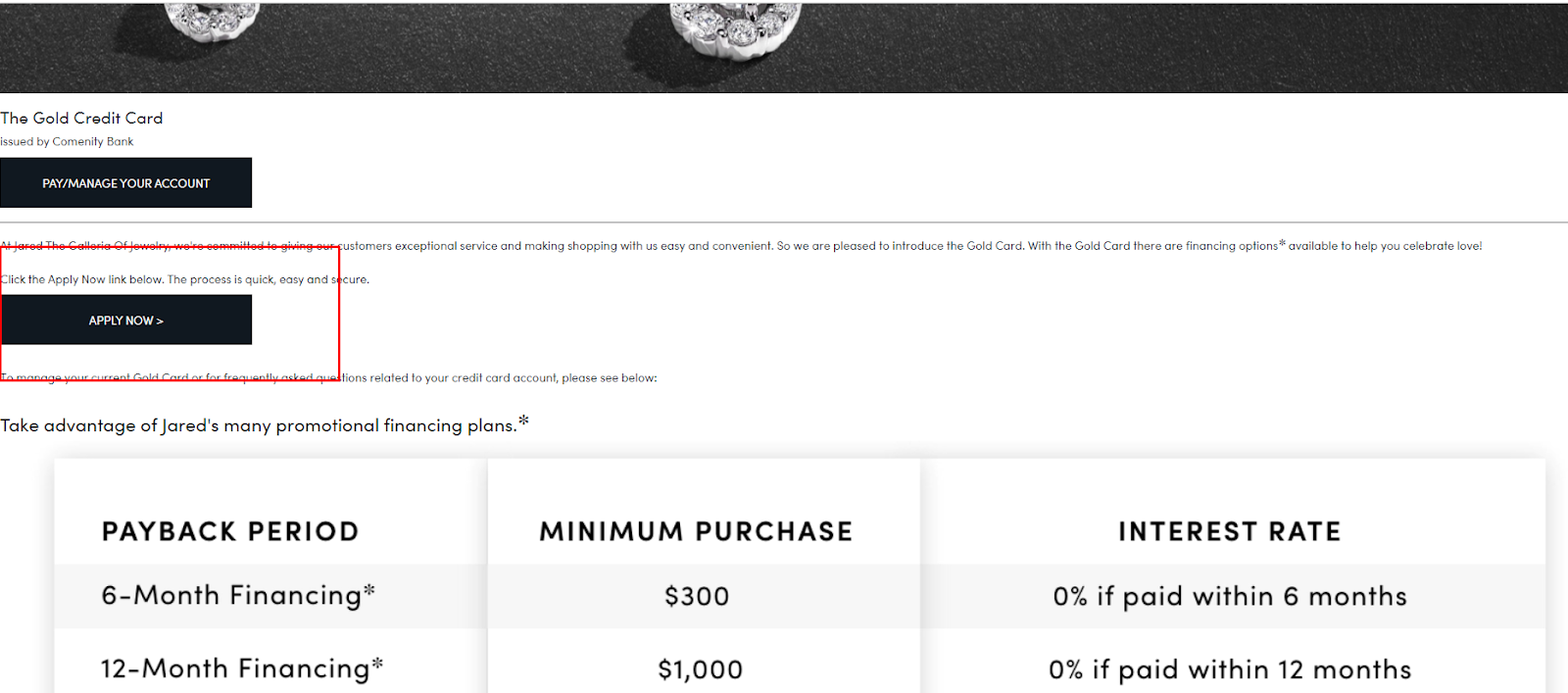Click the left diamond jewelry image in banner
The width and height of the screenshot is (1568, 693).
coord(212,20)
